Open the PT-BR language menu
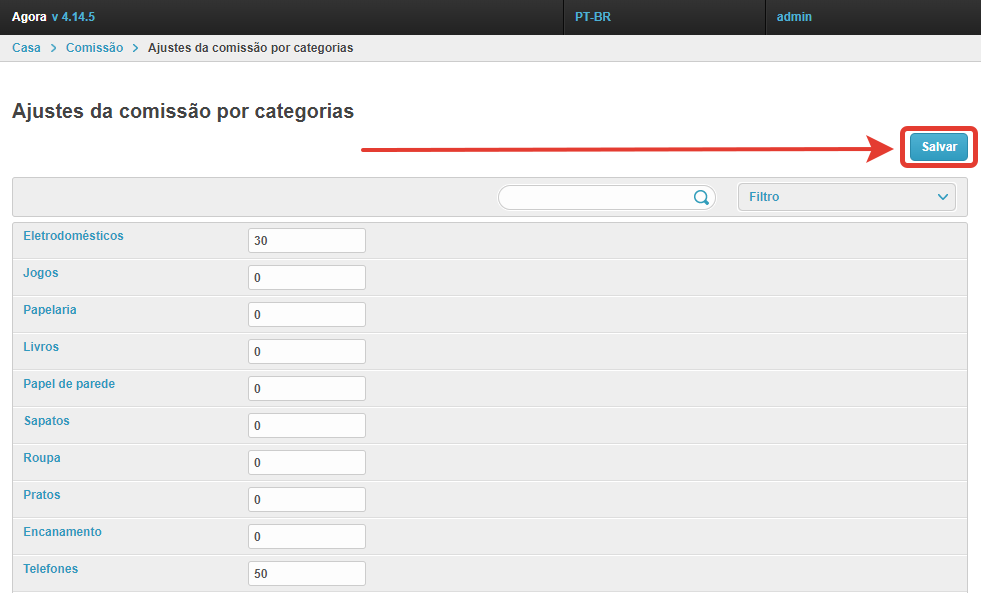 [592, 17]
